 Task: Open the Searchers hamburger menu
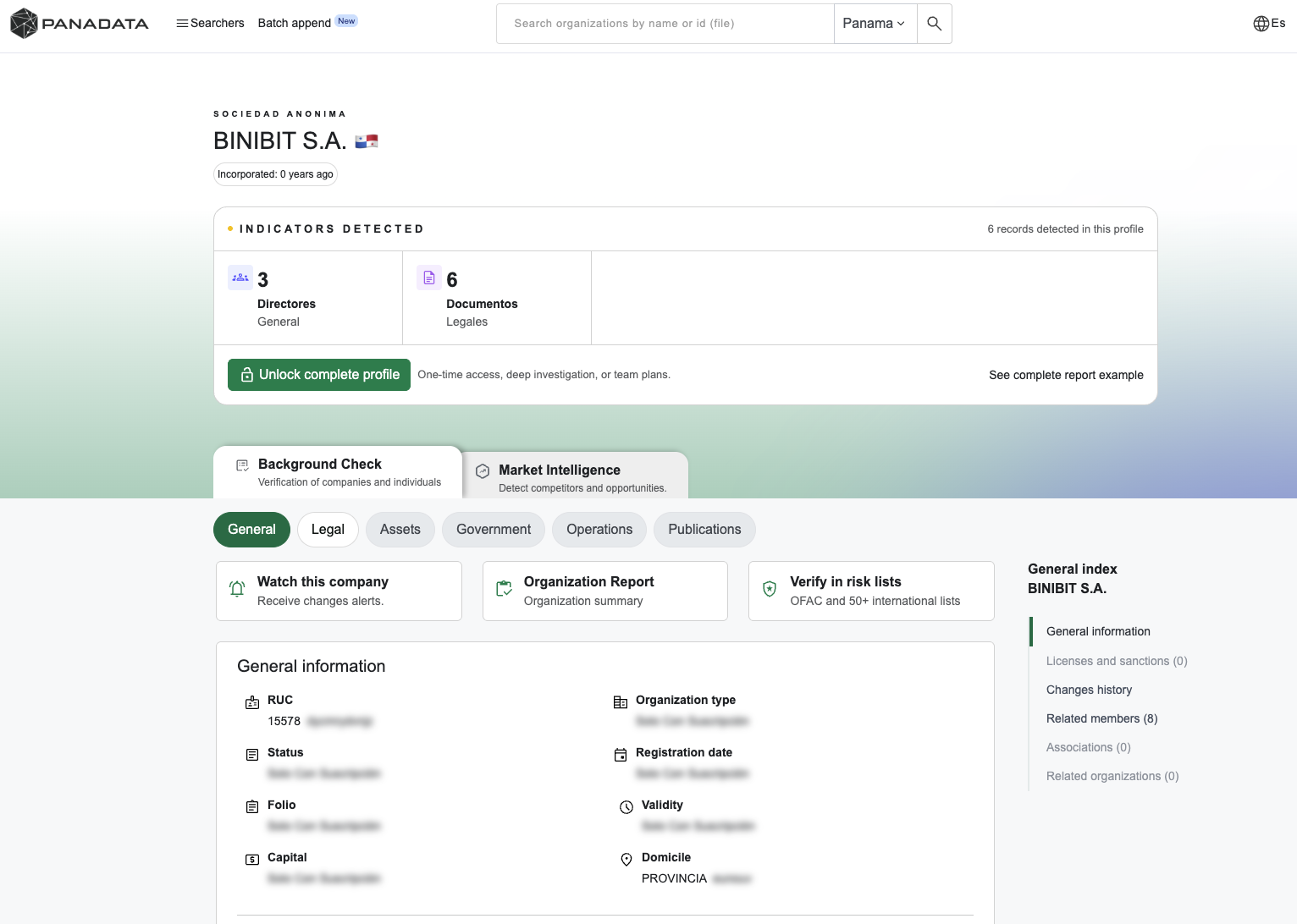pyautogui.click(x=210, y=23)
